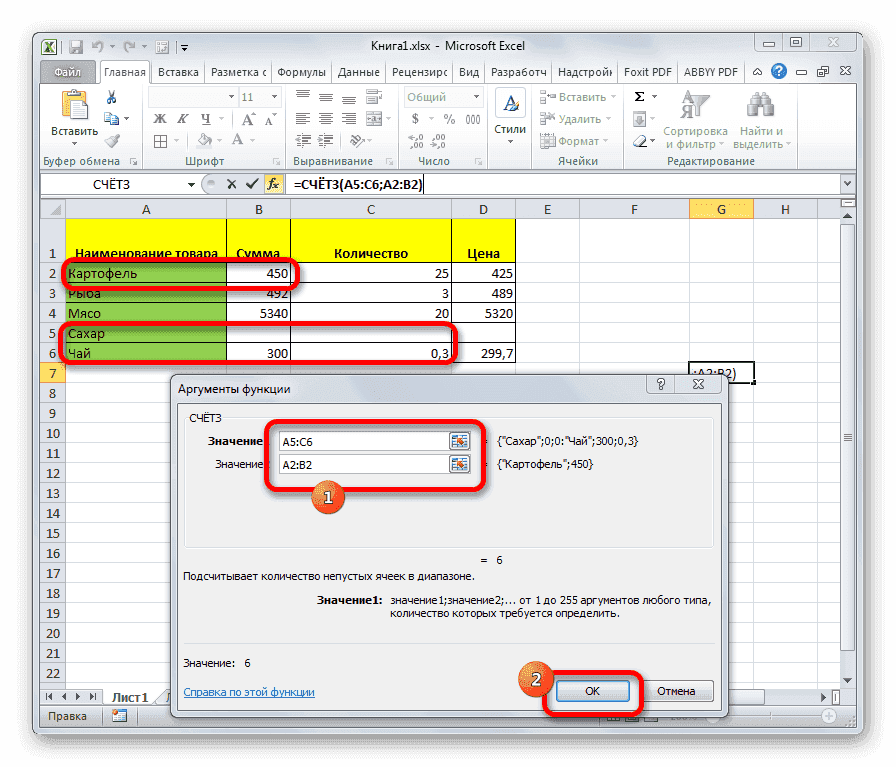Toggle underline with the Ч button
896x767 pixels.
[x=207, y=117]
